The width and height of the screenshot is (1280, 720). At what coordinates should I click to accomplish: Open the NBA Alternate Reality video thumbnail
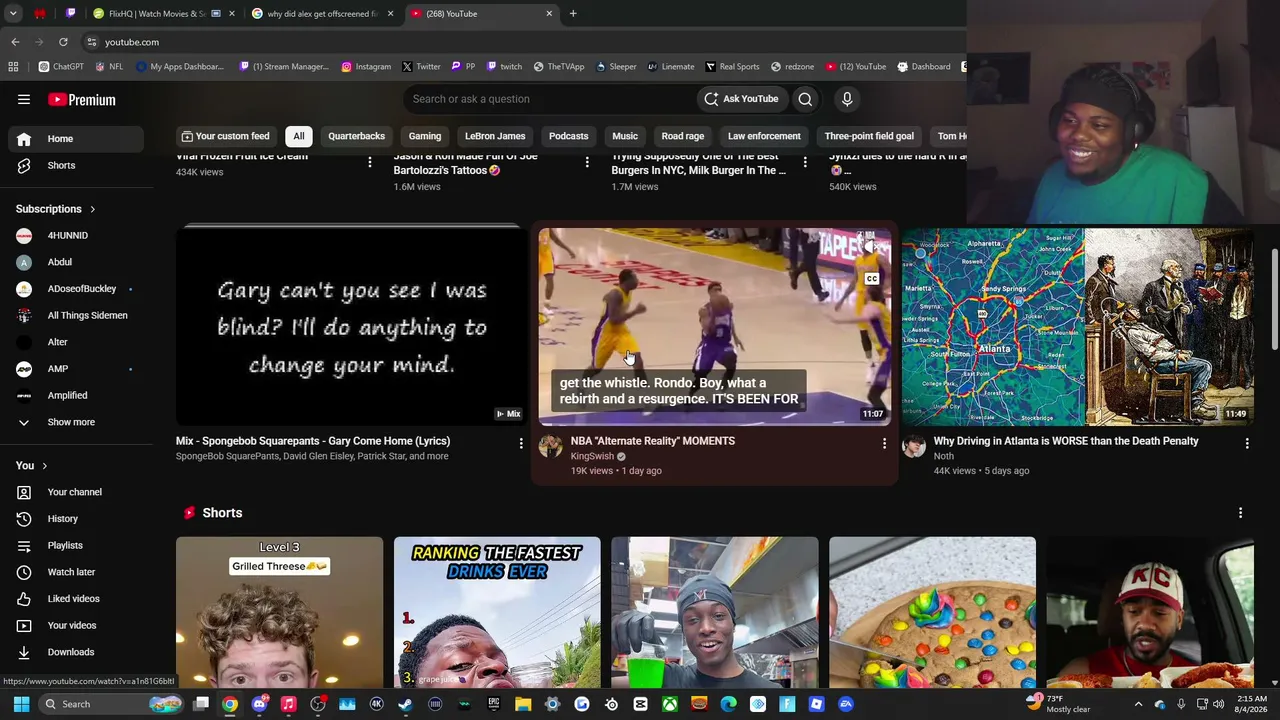[715, 327]
